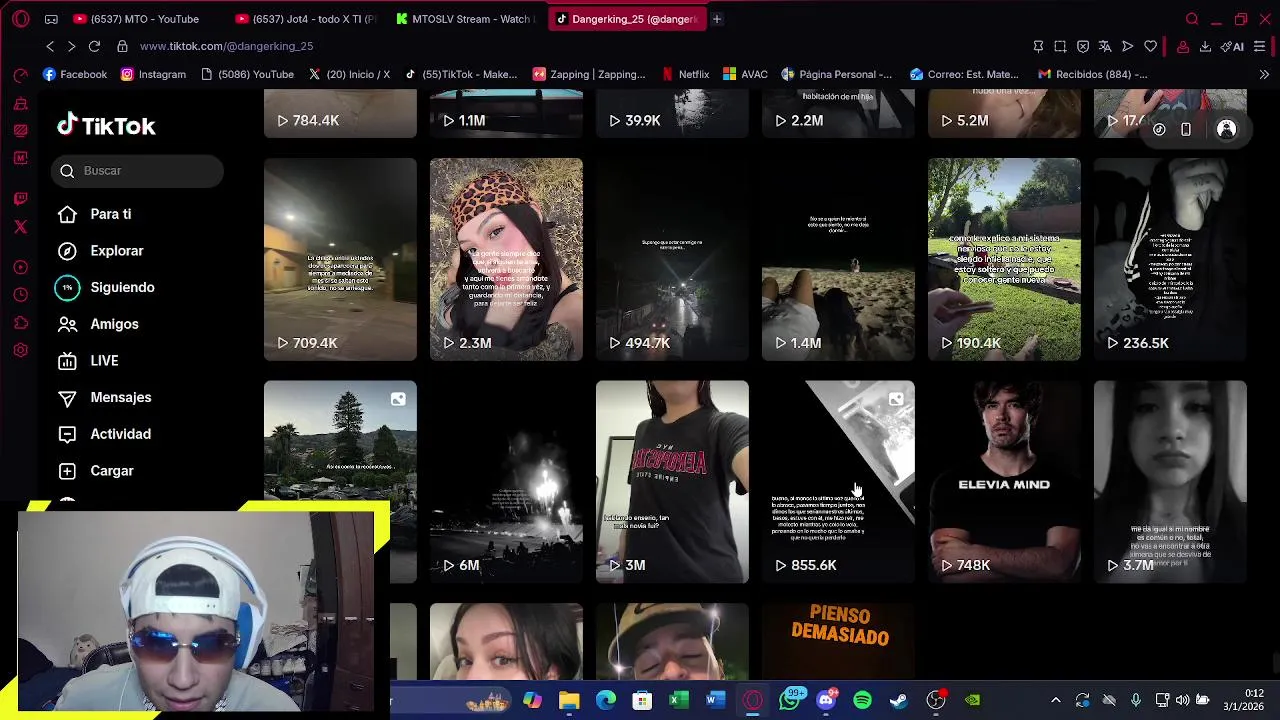Screen dimensions: 1280x720
Task: Open Siguiendo in TikTok sidebar
Action: pyautogui.click(x=106, y=287)
